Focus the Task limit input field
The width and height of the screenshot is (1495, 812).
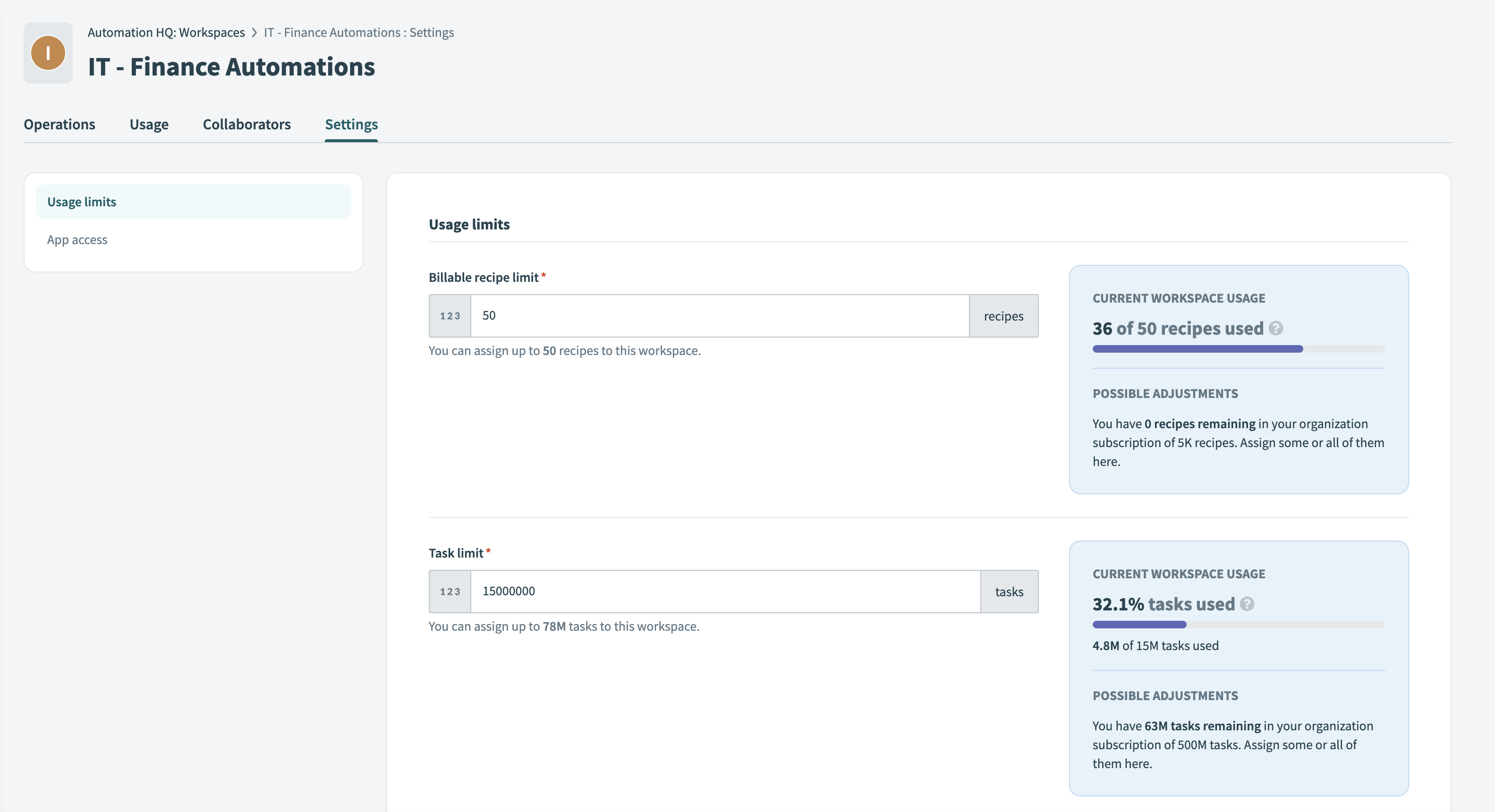coord(725,592)
